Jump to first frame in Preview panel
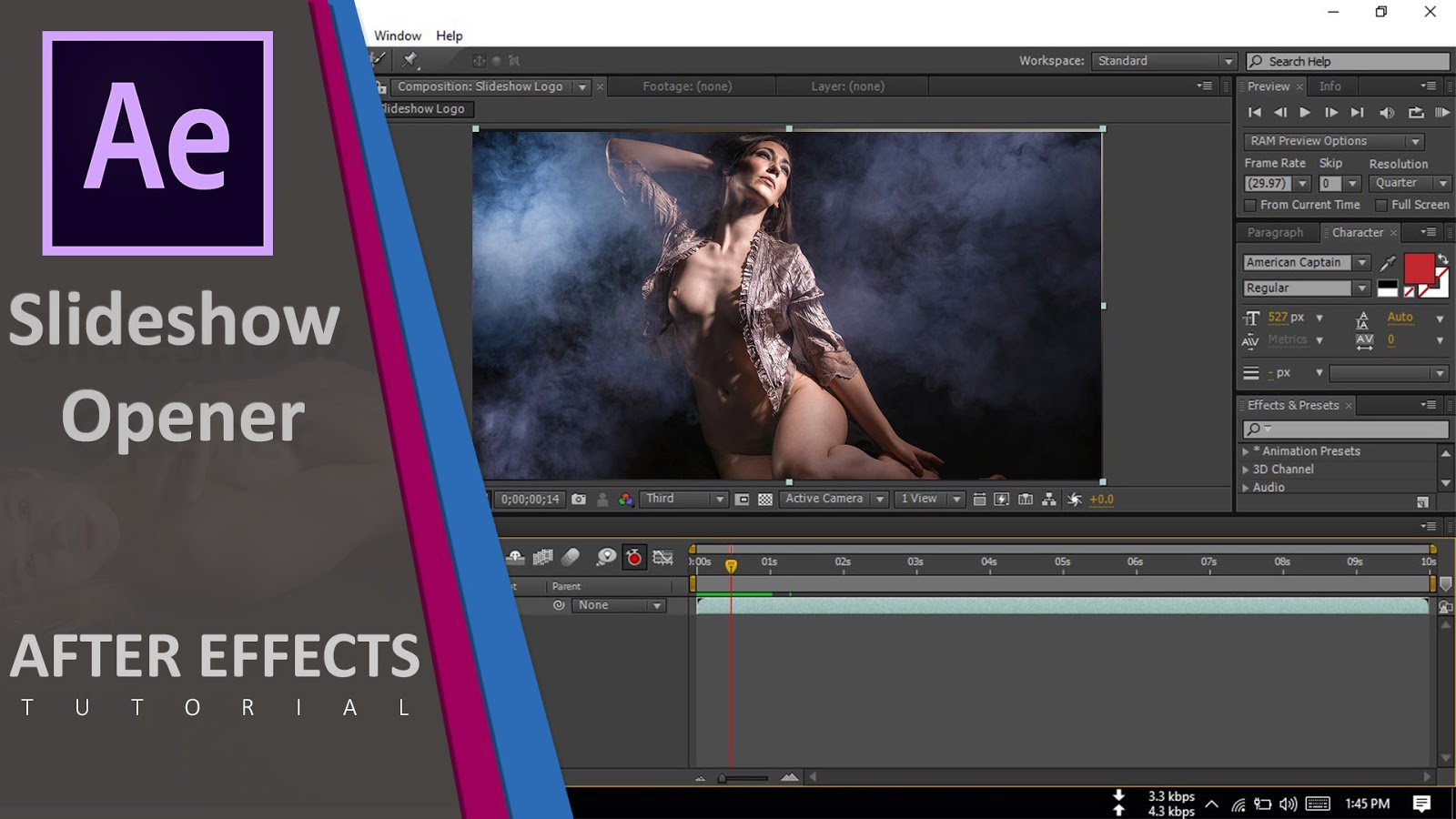 point(1255,113)
